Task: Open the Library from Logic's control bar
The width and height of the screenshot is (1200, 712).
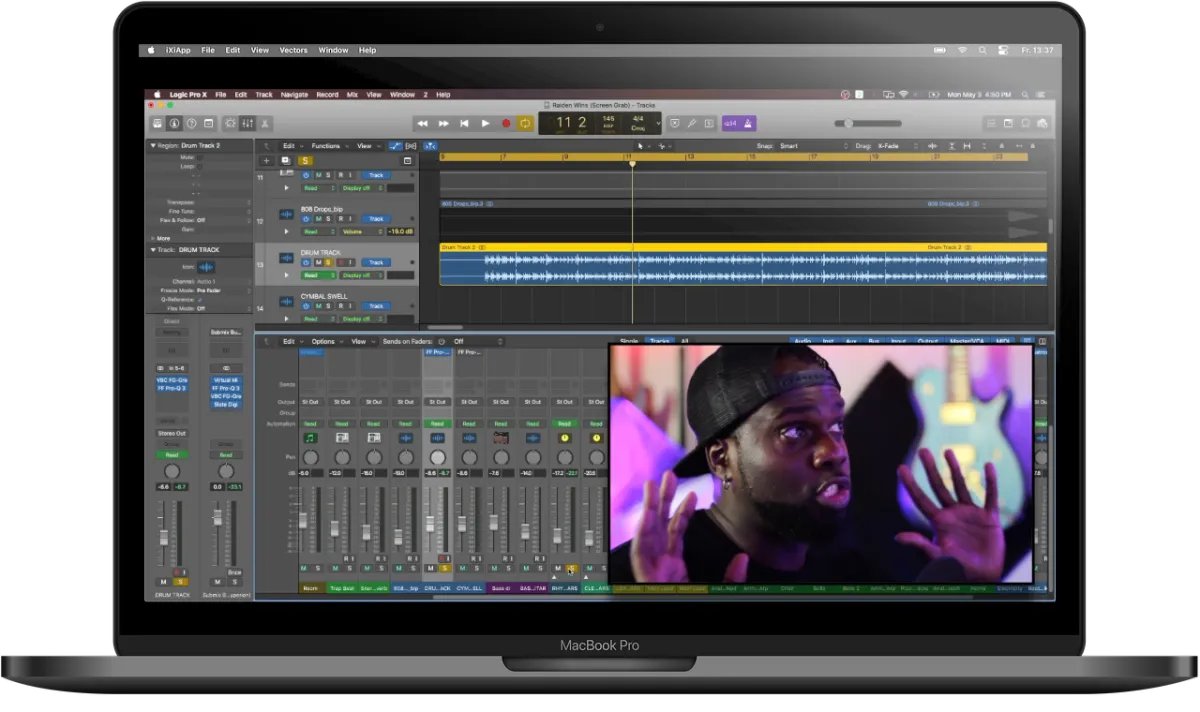Action: tap(158, 123)
